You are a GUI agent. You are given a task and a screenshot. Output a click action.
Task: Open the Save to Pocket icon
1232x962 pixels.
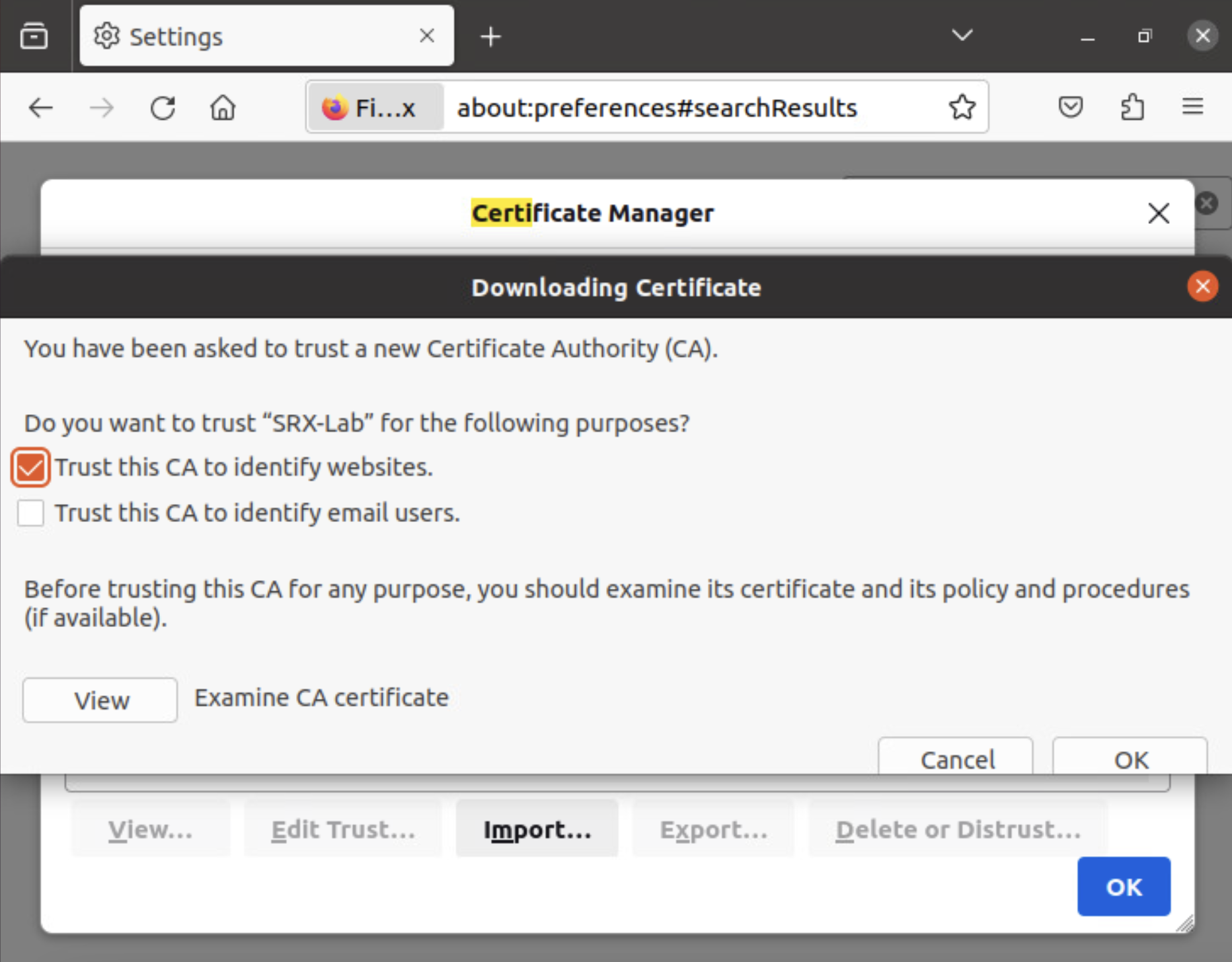(1070, 107)
